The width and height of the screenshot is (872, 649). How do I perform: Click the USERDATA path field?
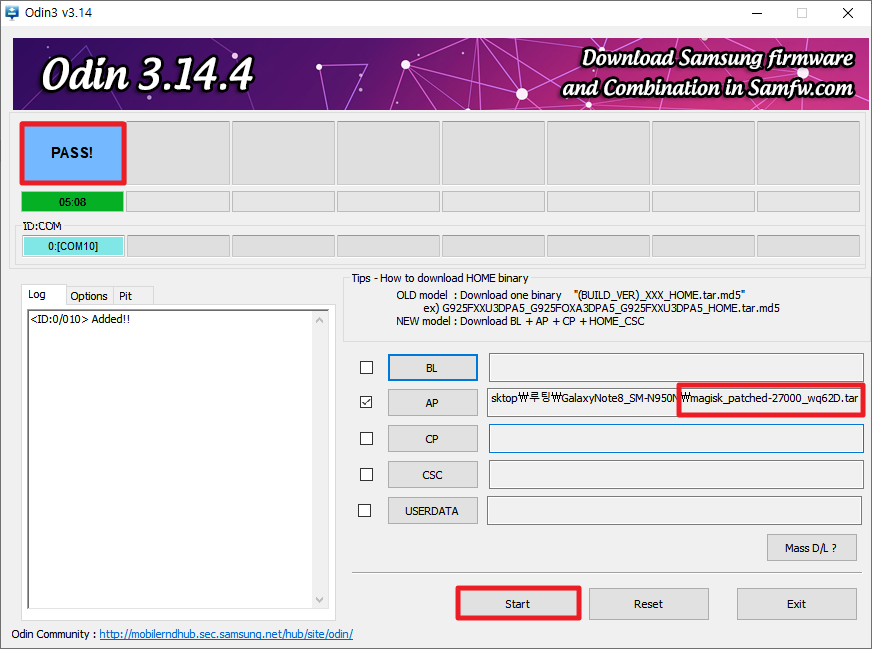[x=675, y=511]
